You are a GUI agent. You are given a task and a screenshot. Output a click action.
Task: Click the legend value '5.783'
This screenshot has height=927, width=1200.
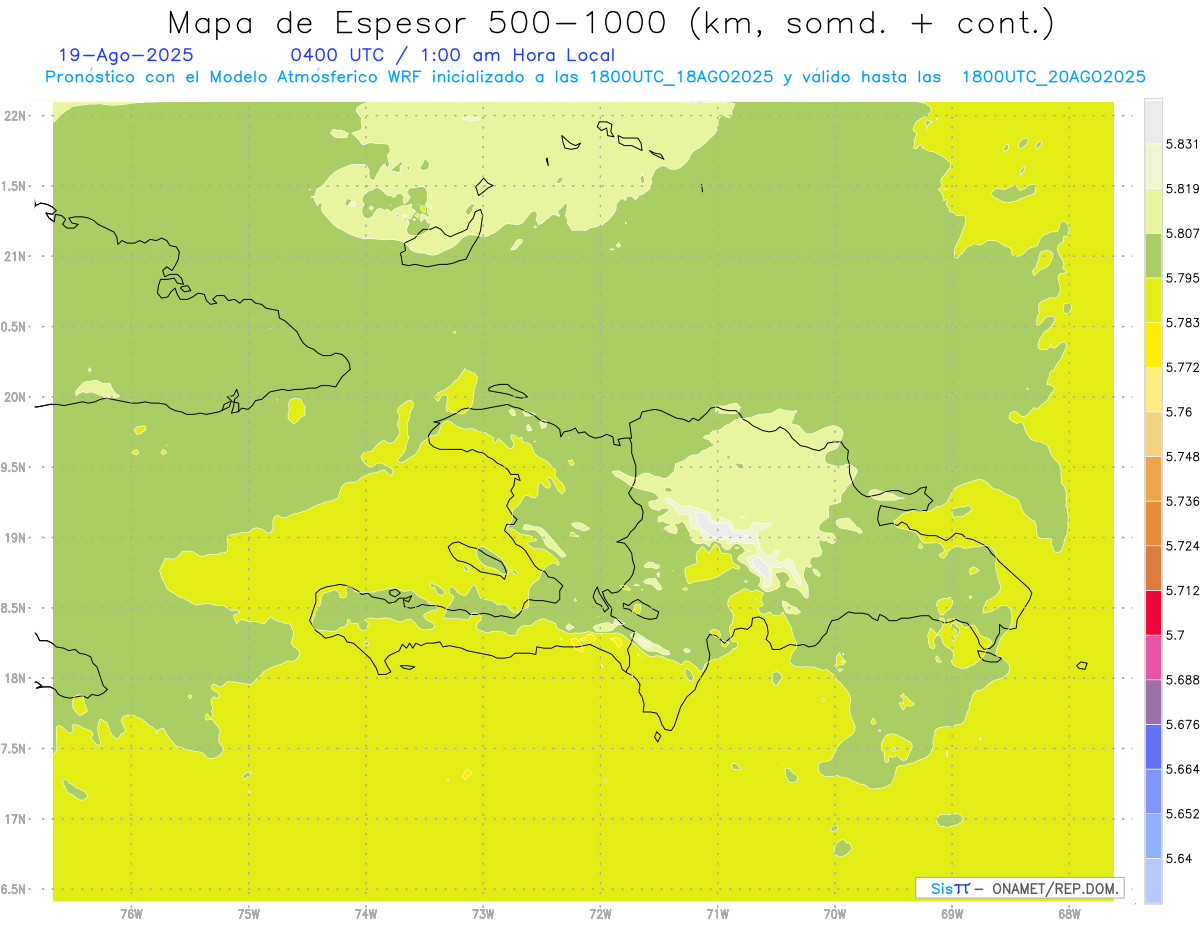tap(1182, 323)
